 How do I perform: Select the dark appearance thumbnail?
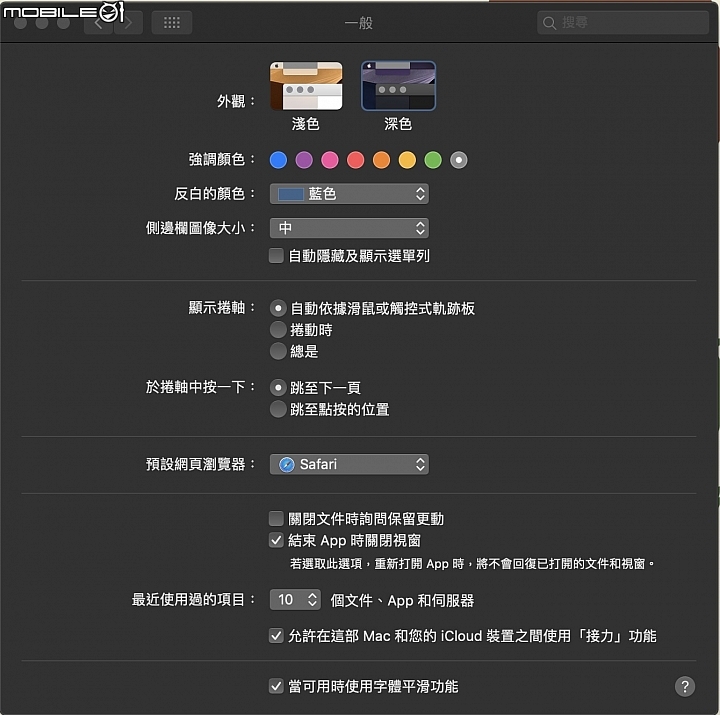click(x=398, y=86)
